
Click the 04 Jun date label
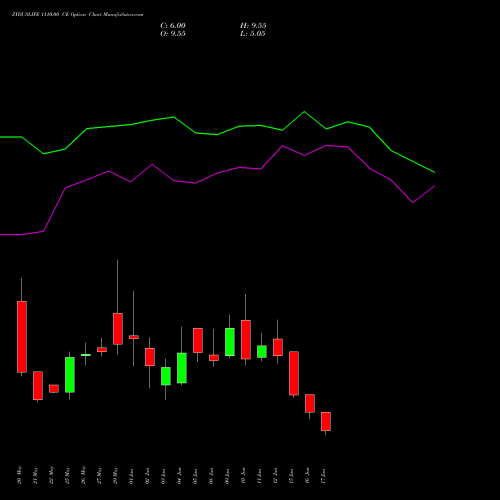[x=180, y=476]
